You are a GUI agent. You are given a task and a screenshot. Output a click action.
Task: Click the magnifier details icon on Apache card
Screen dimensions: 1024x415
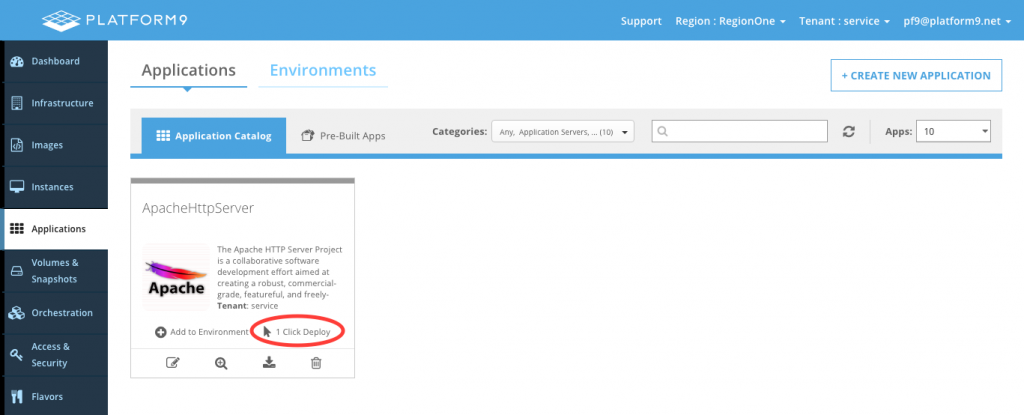[x=221, y=363]
